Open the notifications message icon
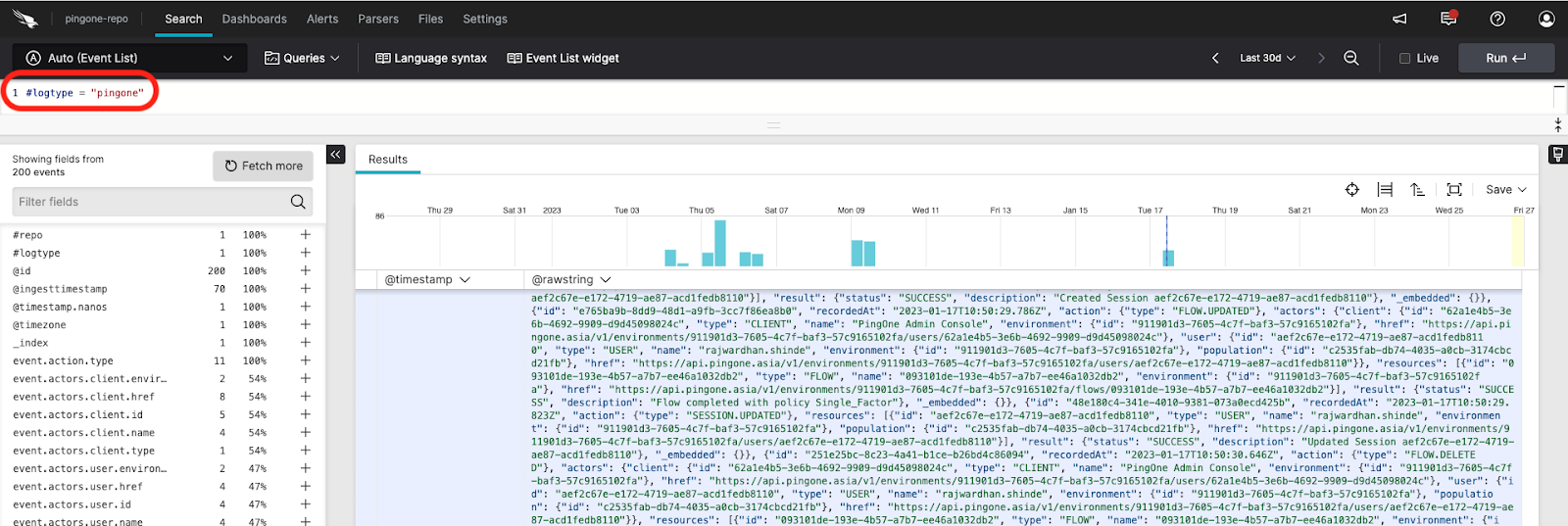The height and width of the screenshot is (526, 1568). point(1448,19)
